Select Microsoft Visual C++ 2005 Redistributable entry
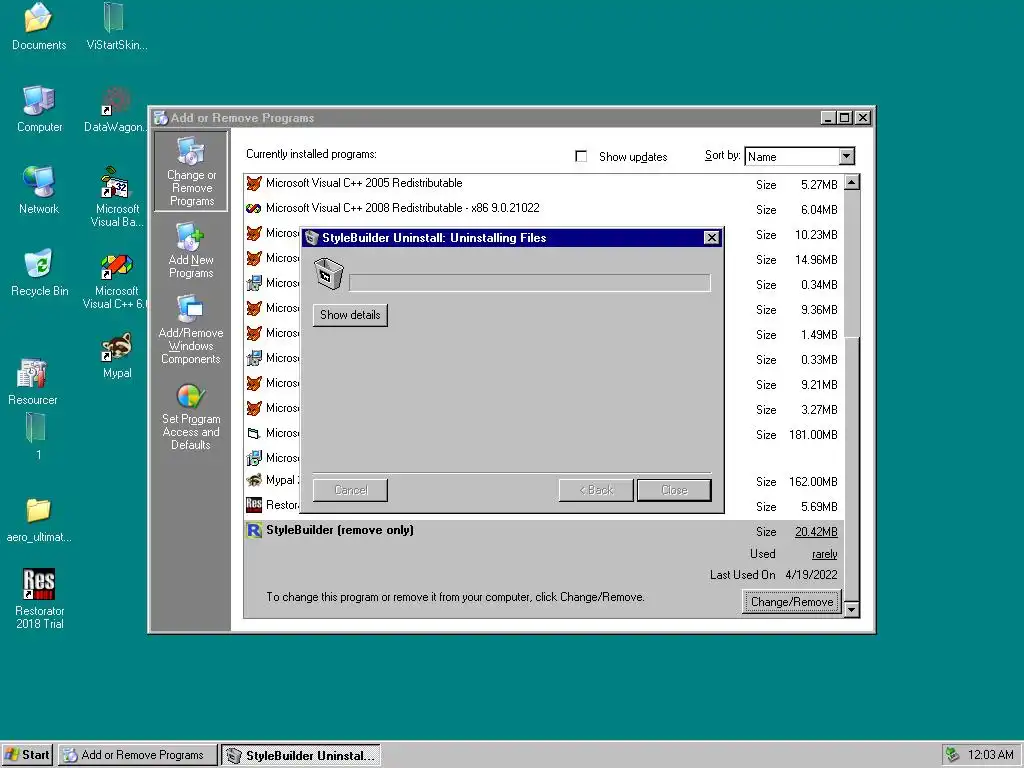The width and height of the screenshot is (1024, 768). pos(364,184)
